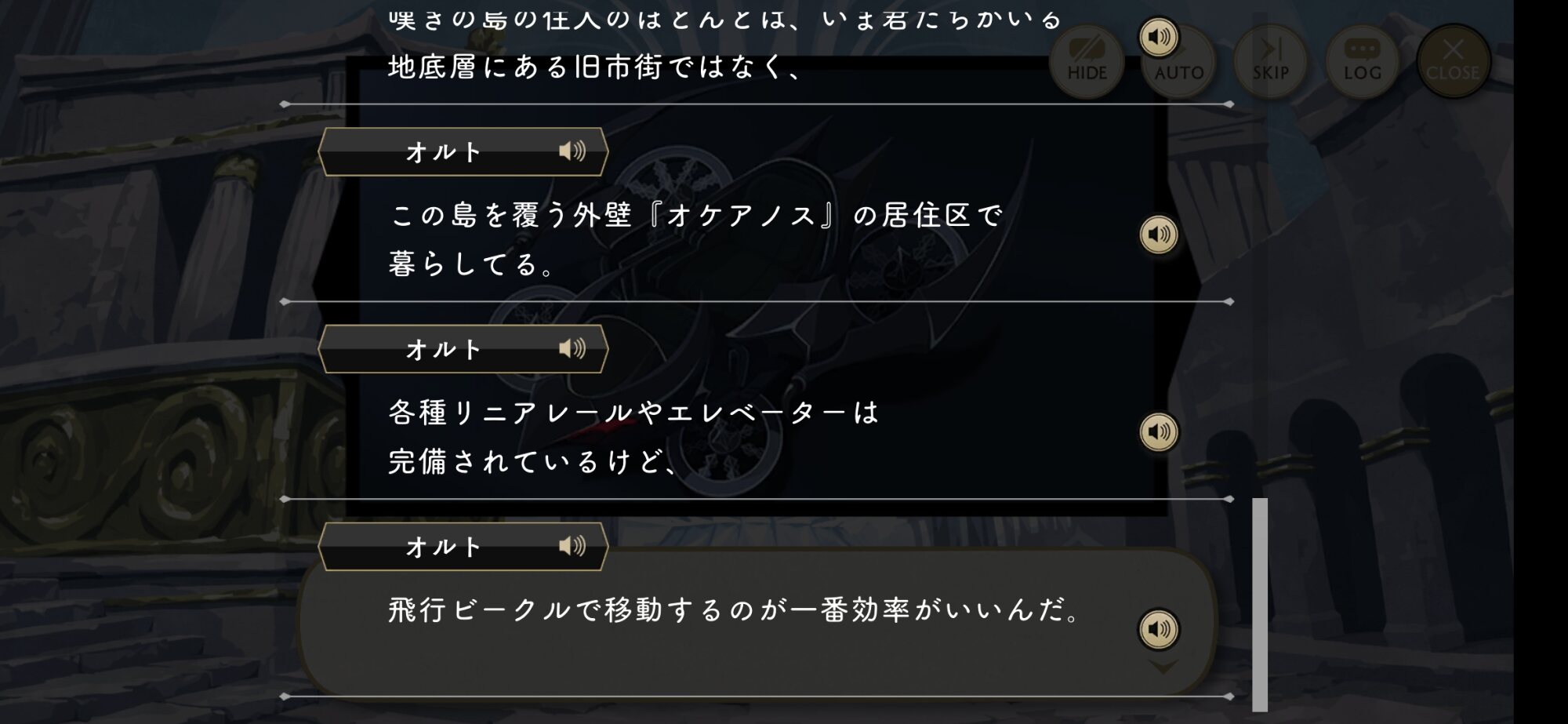Viewport: 1568px width, 724px height.
Task: Play voice for the topmost partially visible line
Action: coord(1158,37)
